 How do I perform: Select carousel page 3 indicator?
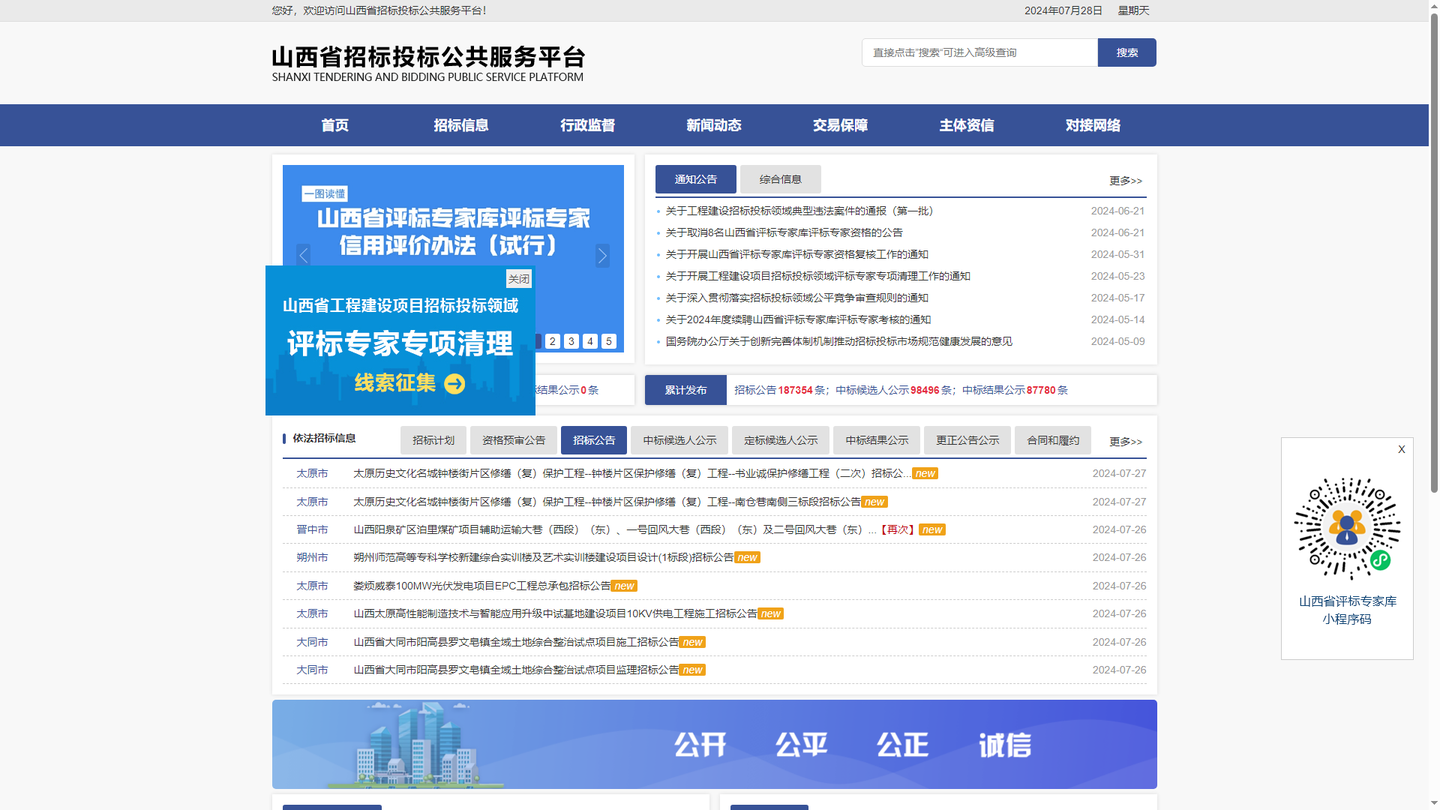[x=571, y=341]
